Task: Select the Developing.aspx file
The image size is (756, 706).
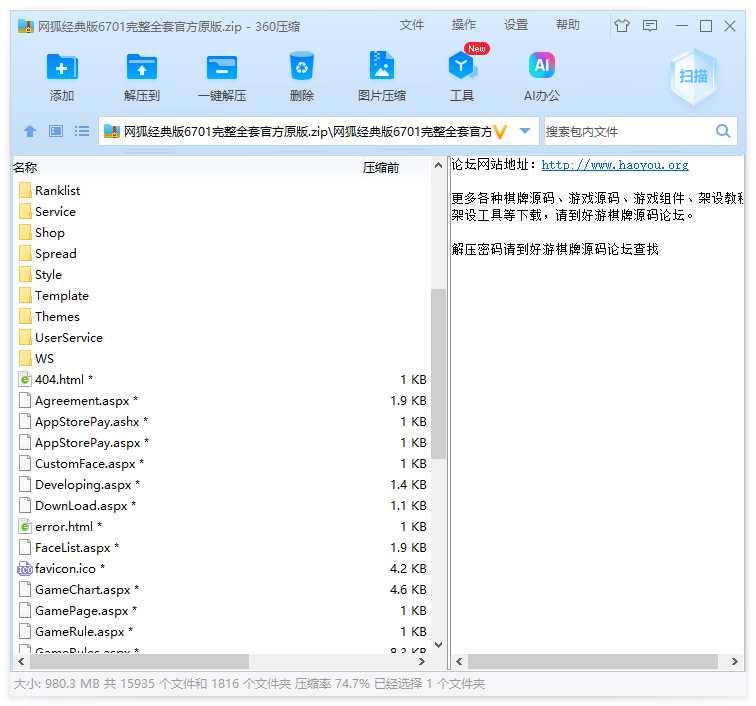Action: pos(79,485)
